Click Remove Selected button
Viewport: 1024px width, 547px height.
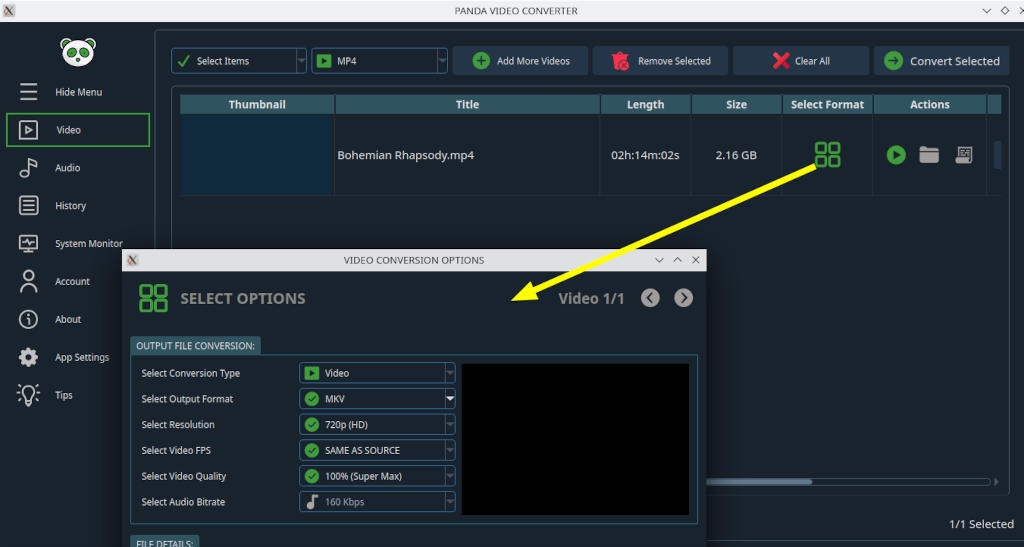tap(661, 61)
